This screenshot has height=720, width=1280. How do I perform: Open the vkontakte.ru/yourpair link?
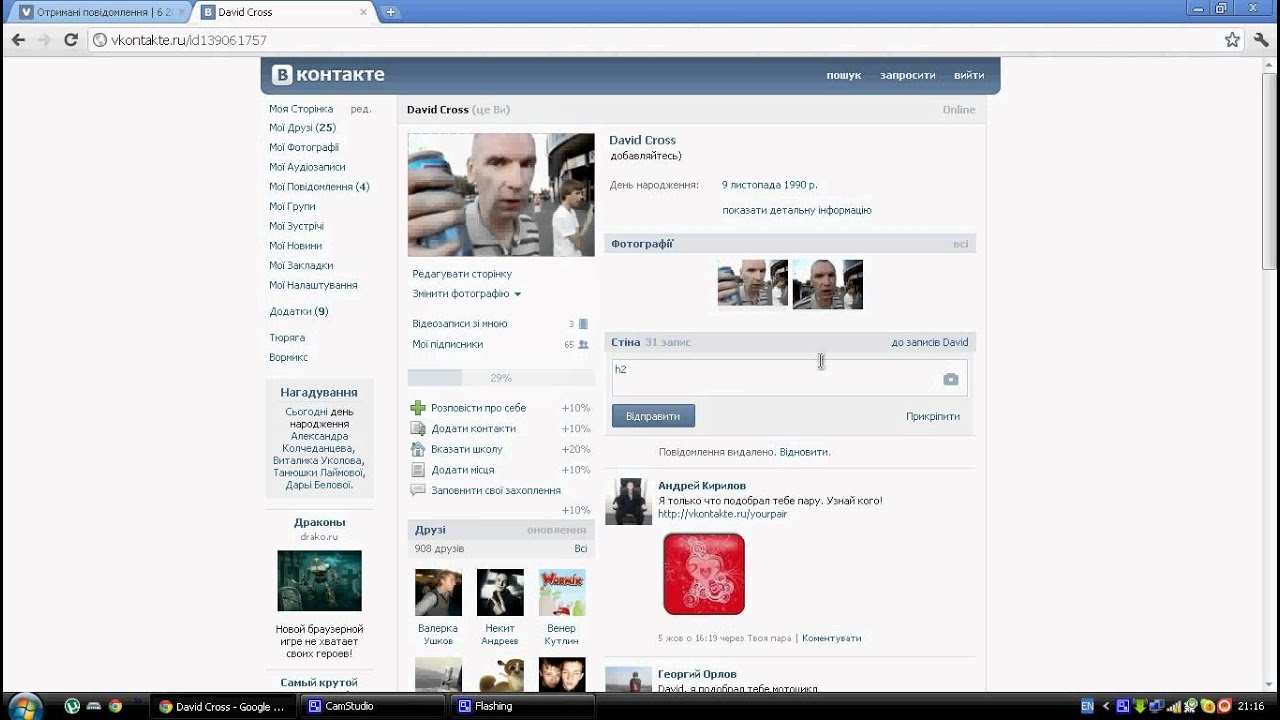[722, 514]
